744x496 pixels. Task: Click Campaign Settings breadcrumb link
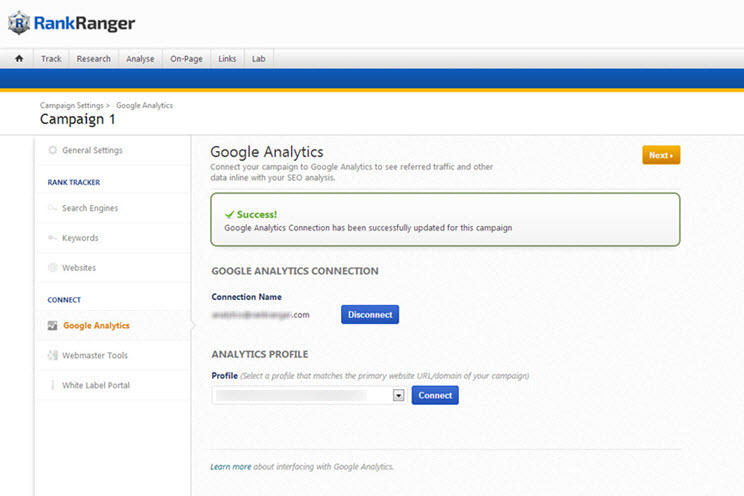click(72, 105)
